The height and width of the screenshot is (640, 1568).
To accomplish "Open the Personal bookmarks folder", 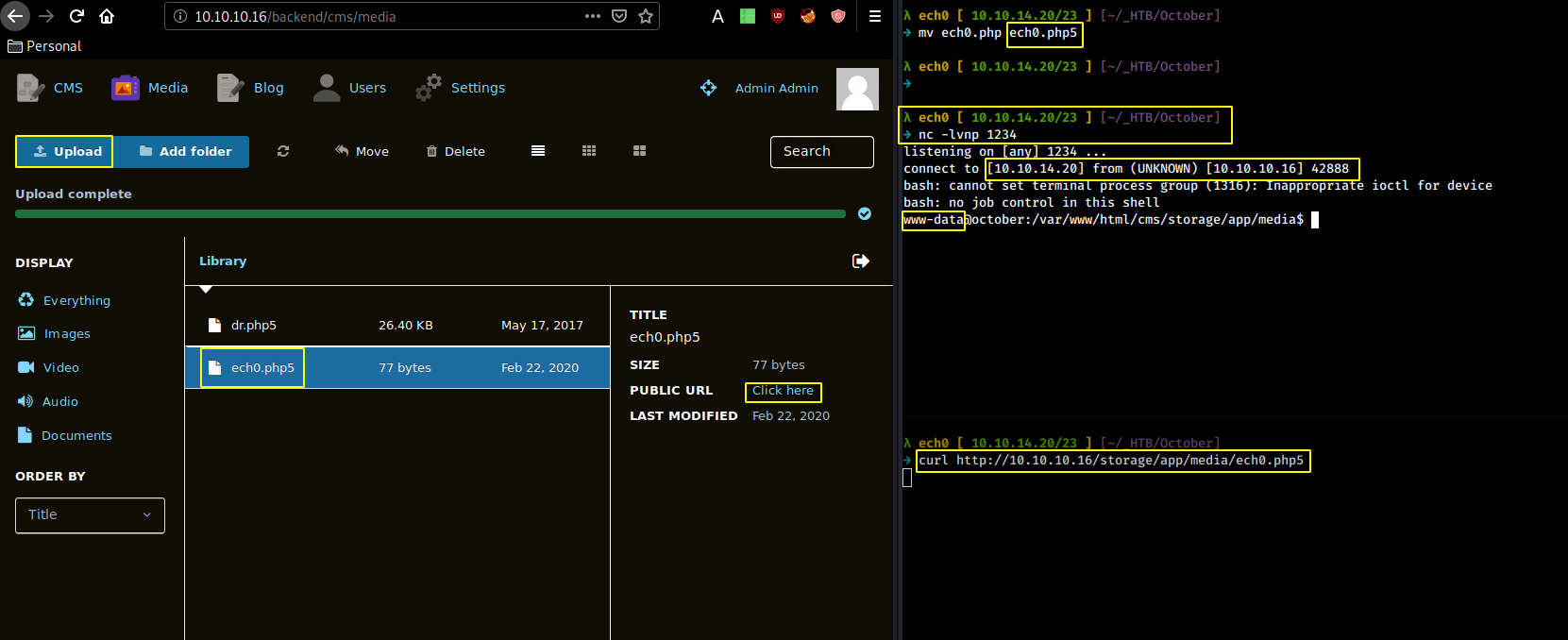I will click(44, 46).
